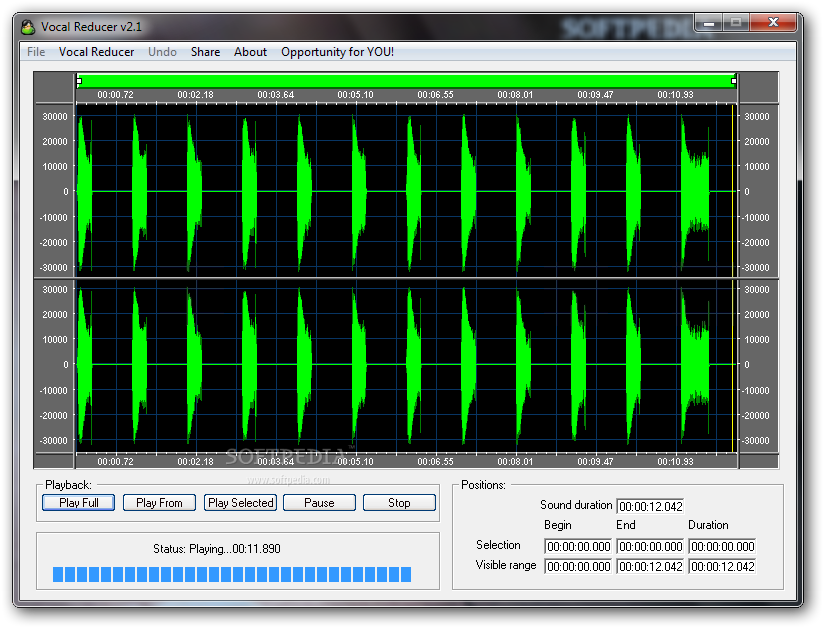This screenshot has height=628, width=824.
Task: Click the Status: Playing...00:11.890 text
Action: coord(217,549)
